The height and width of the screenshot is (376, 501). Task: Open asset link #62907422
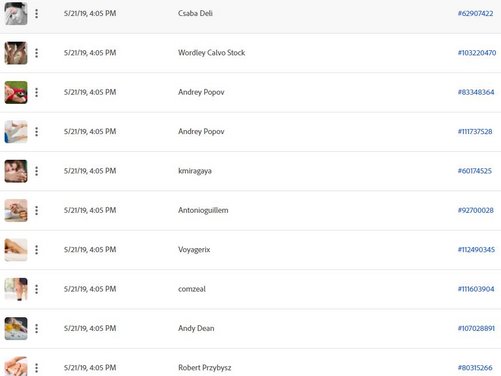point(475,14)
